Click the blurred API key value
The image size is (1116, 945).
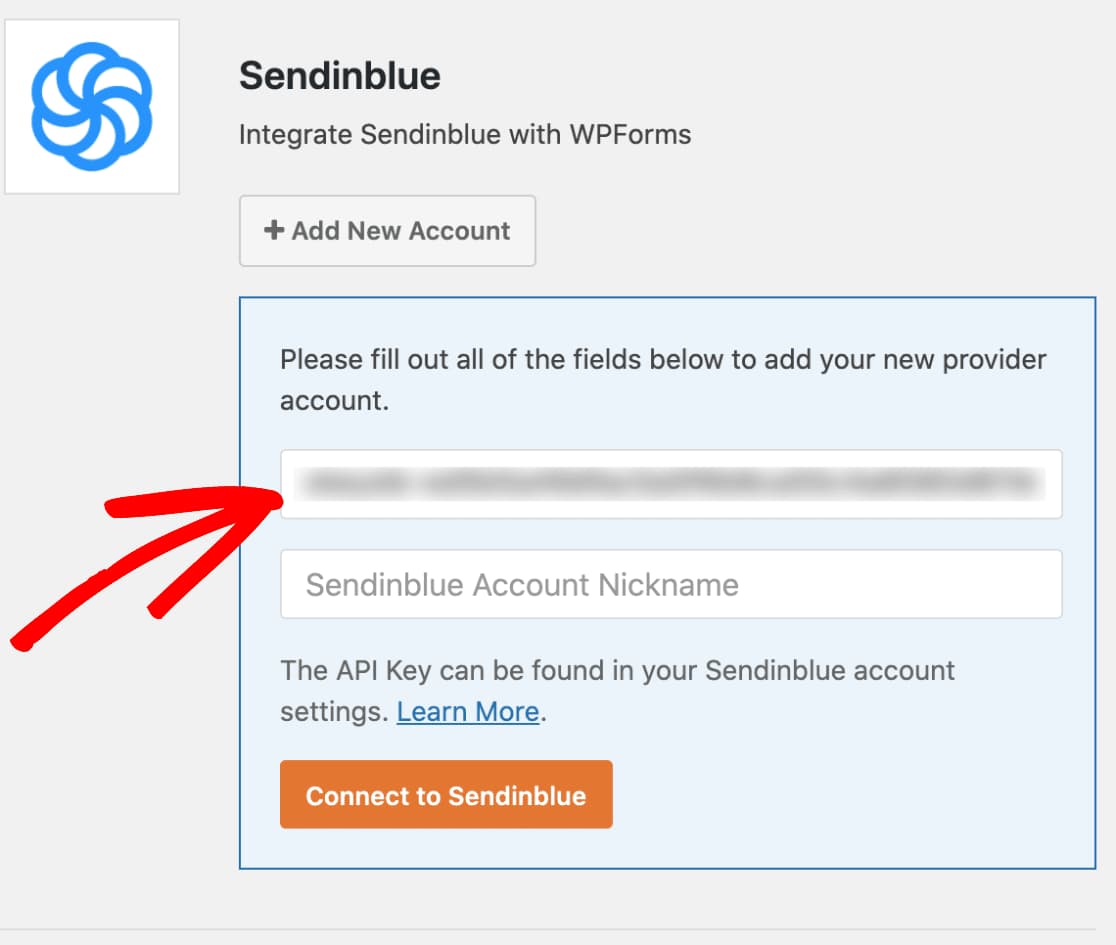click(x=670, y=484)
